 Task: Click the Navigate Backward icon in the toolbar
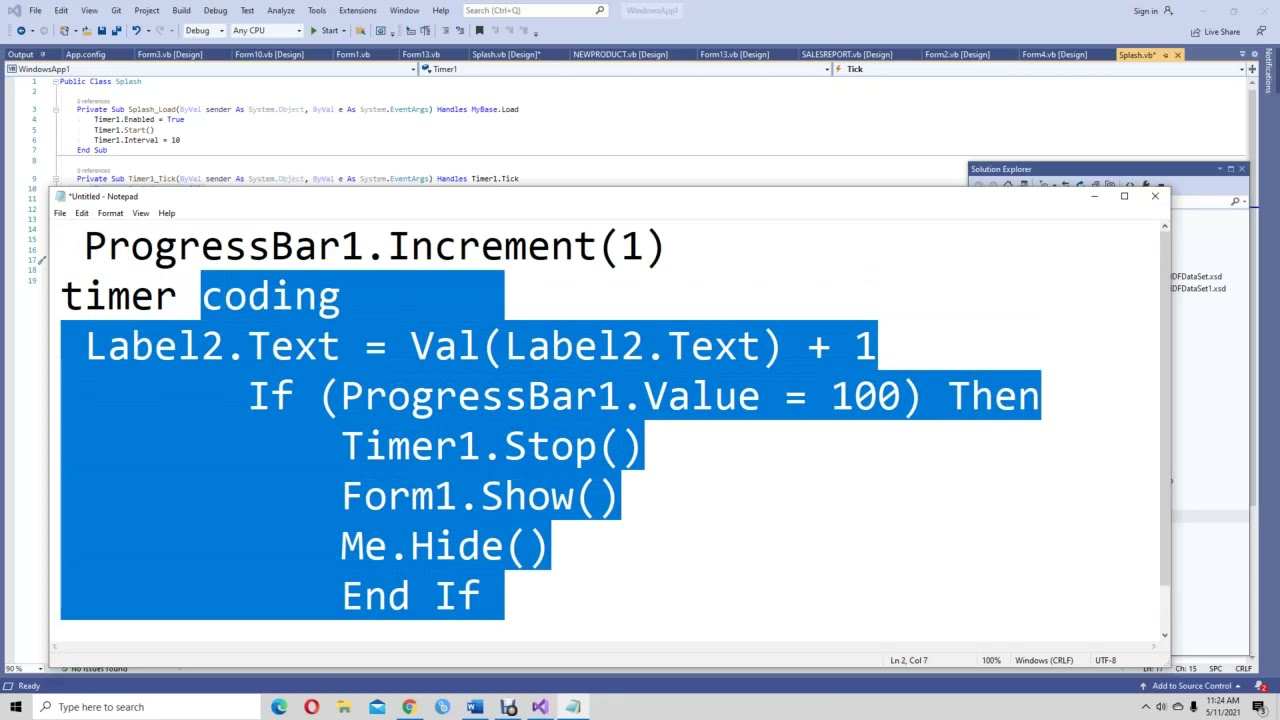21,31
